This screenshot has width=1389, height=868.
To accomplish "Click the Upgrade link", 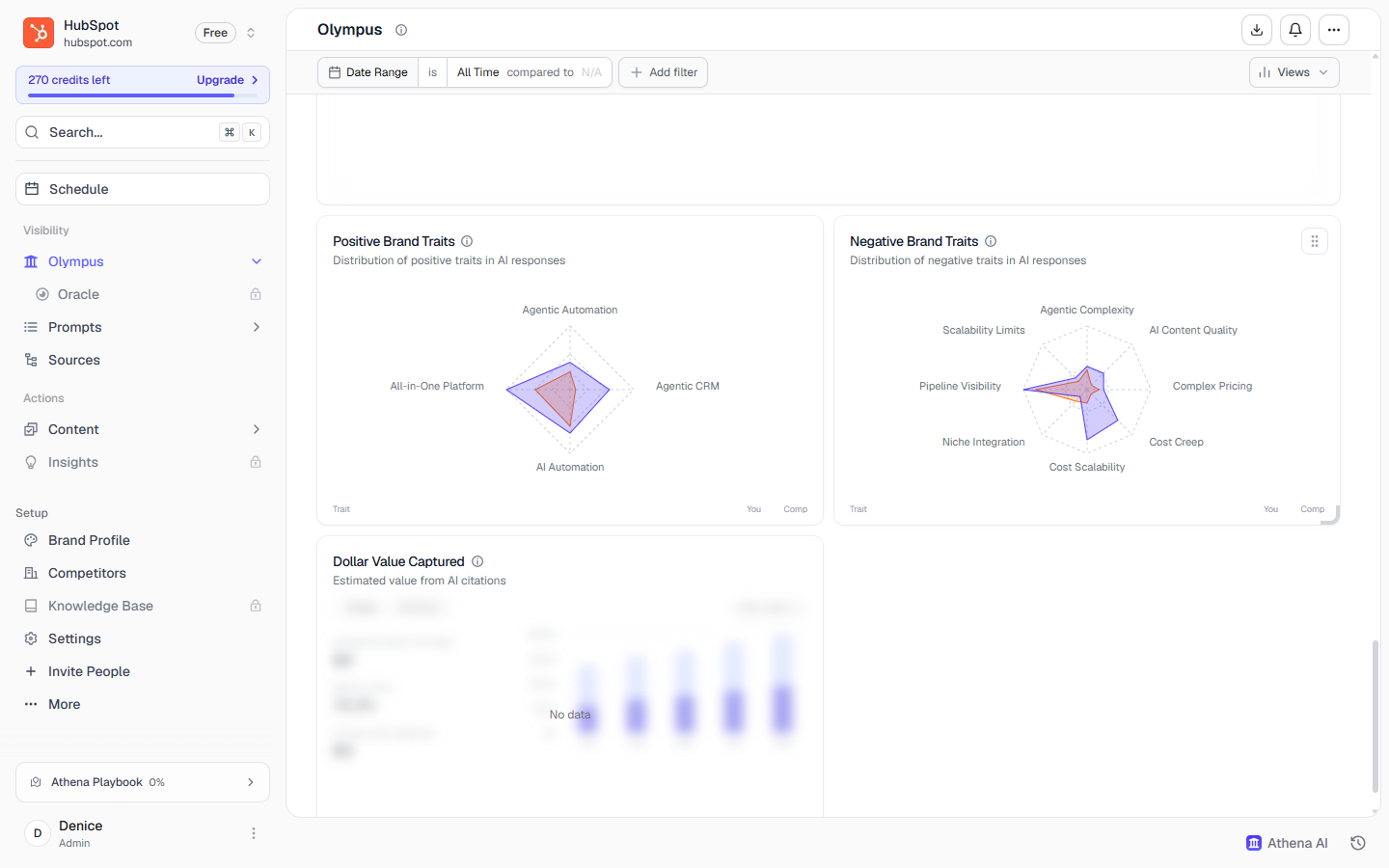I will point(228,80).
